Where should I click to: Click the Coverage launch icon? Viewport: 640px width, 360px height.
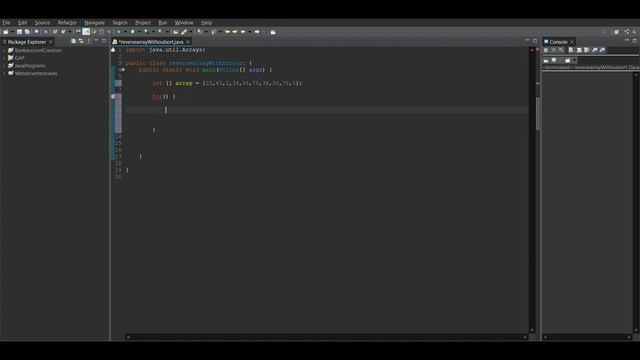[146, 32]
